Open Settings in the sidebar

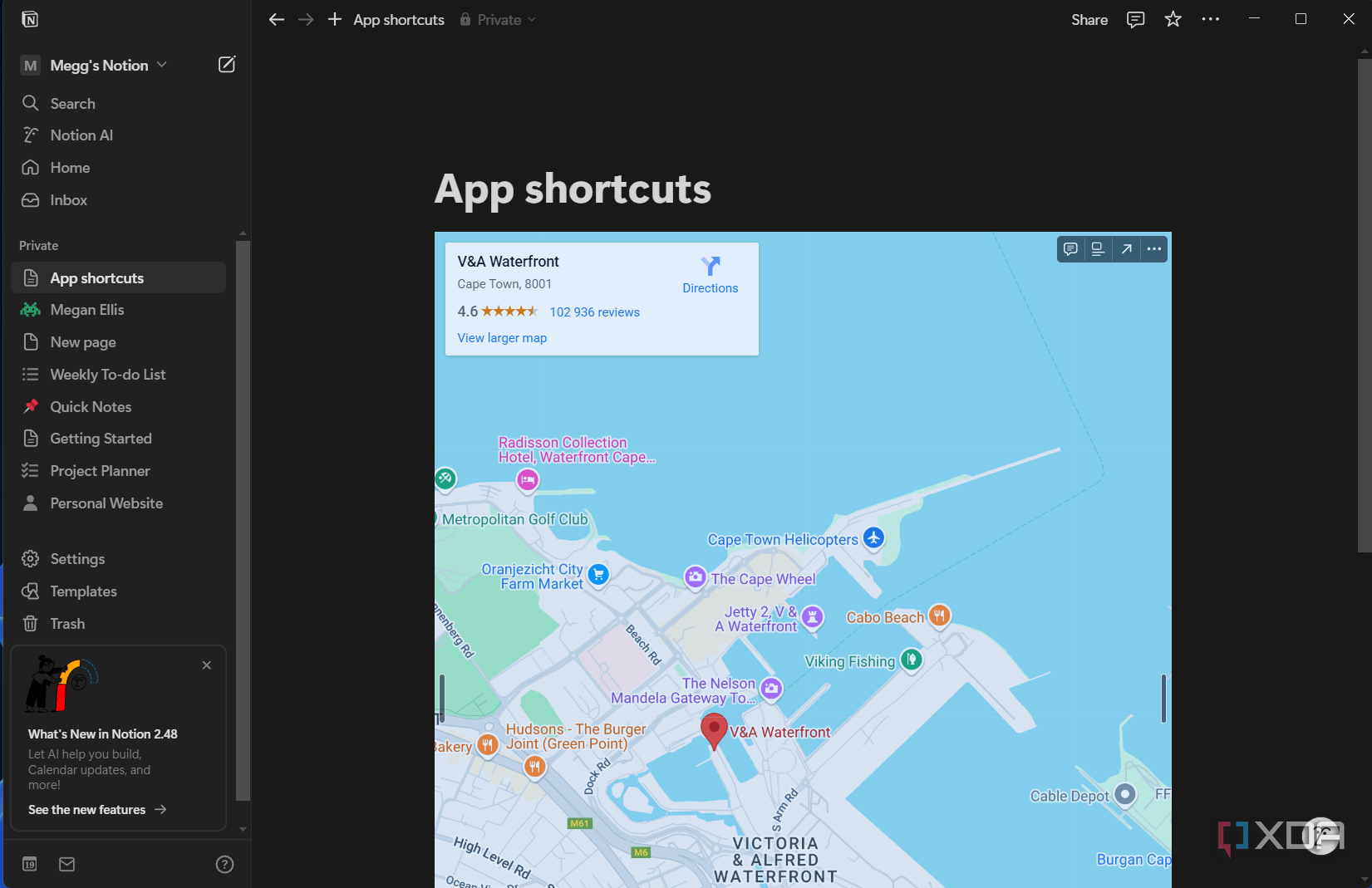(x=118, y=559)
